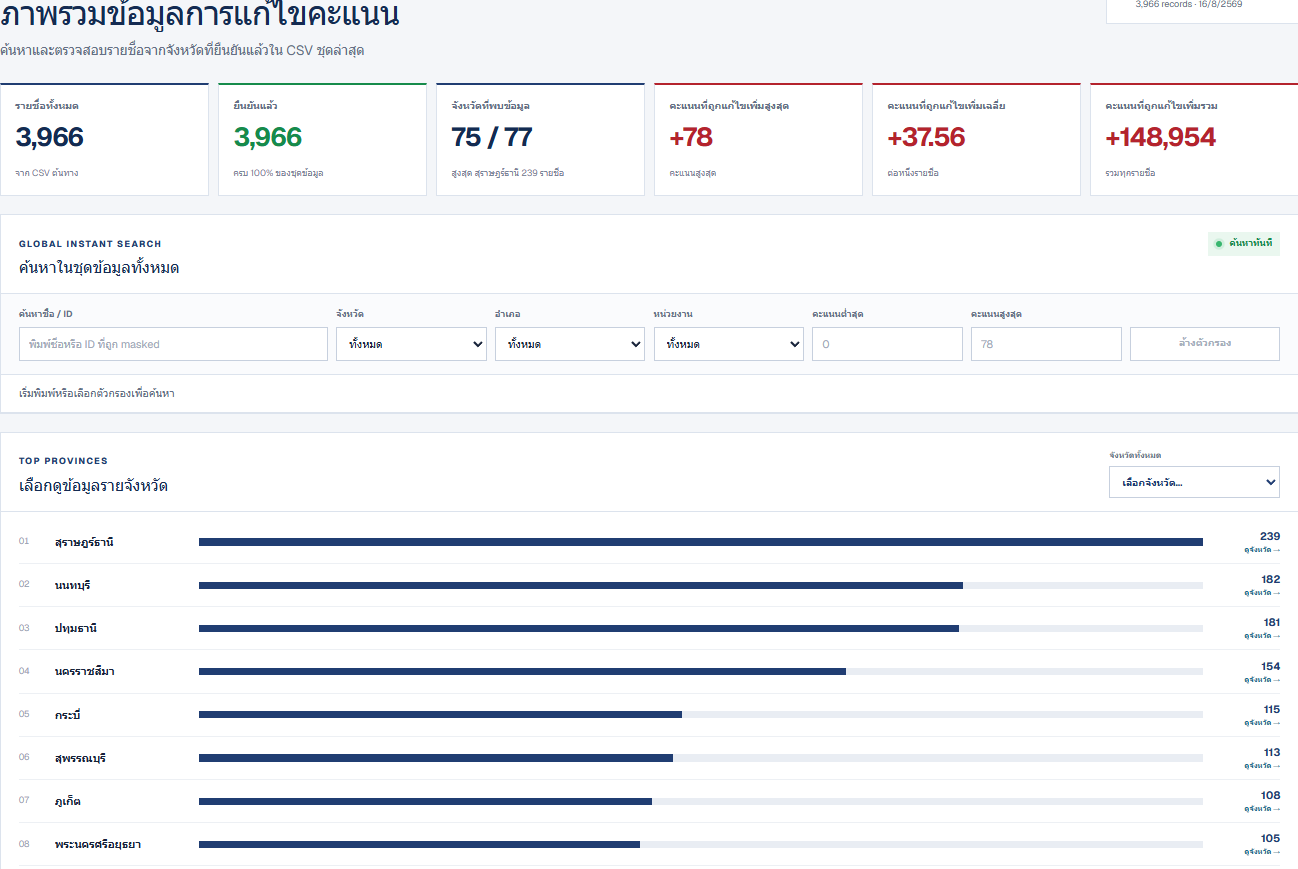Open the หน่วยงาน filter dropdown
1298x869 pixels.
click(x=729, y=344)
